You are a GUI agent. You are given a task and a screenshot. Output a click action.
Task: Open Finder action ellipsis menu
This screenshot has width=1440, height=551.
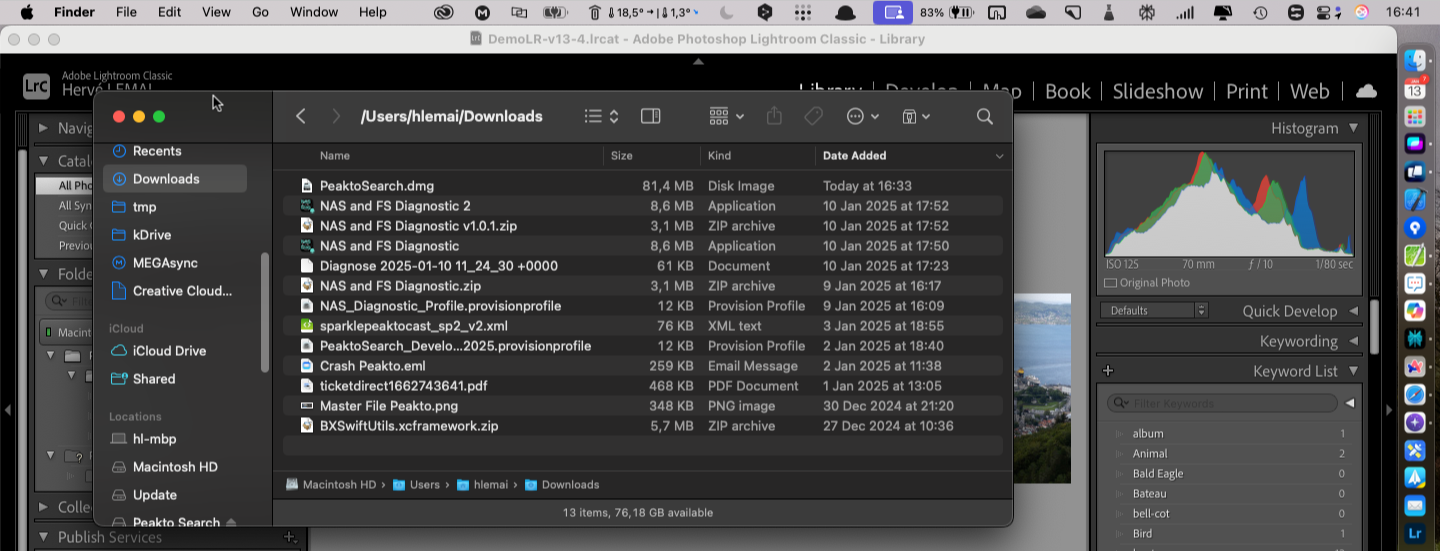862,116
